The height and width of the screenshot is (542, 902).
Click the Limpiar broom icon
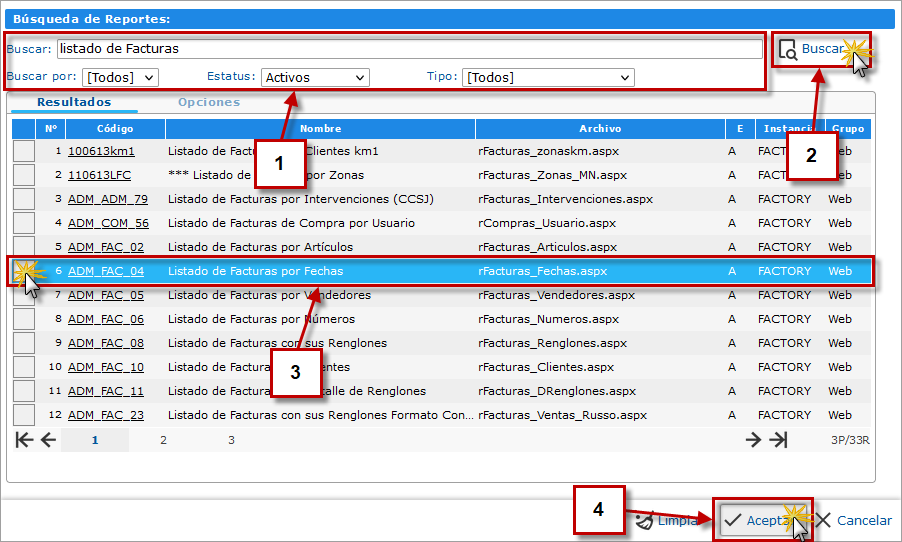pyautogui.click(x=645, y=520)
